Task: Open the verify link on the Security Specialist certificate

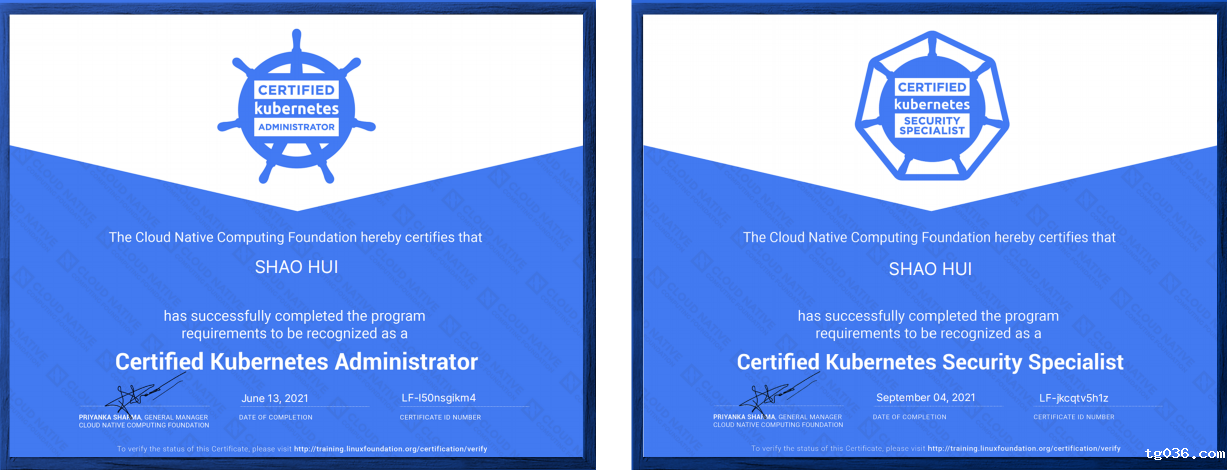Action: tap(1025, 449)
